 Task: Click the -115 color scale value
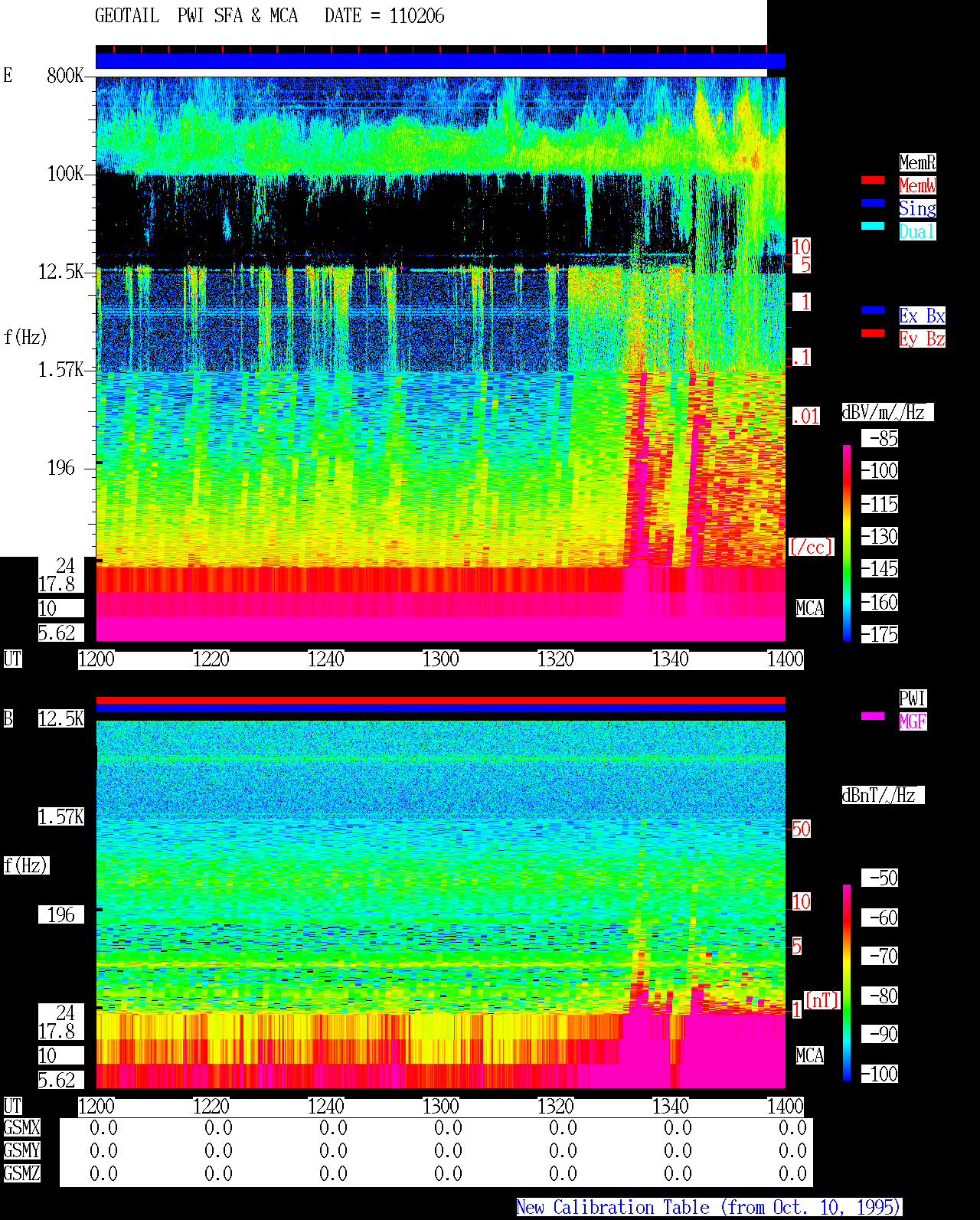pos(880,504)
